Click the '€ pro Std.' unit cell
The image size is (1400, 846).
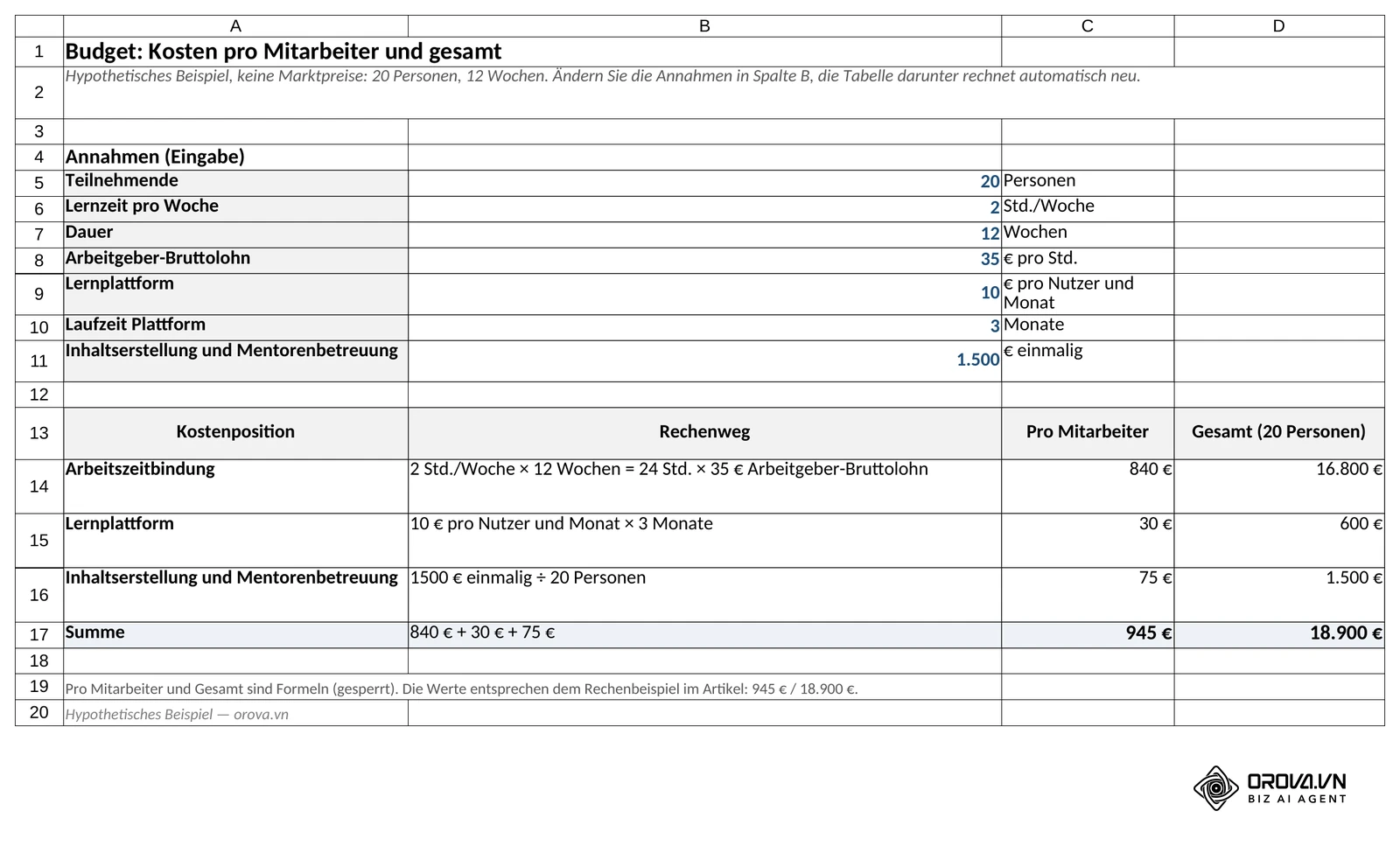(x=1088, y=261)
